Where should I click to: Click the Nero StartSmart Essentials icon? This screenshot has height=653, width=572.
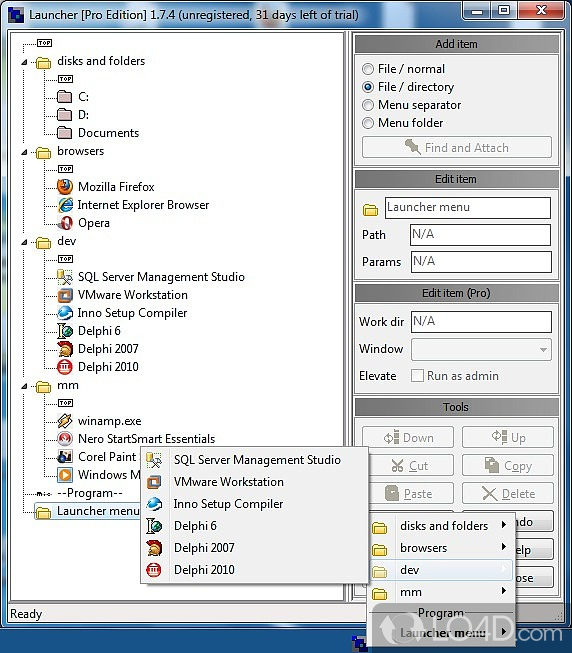point(65,439)
